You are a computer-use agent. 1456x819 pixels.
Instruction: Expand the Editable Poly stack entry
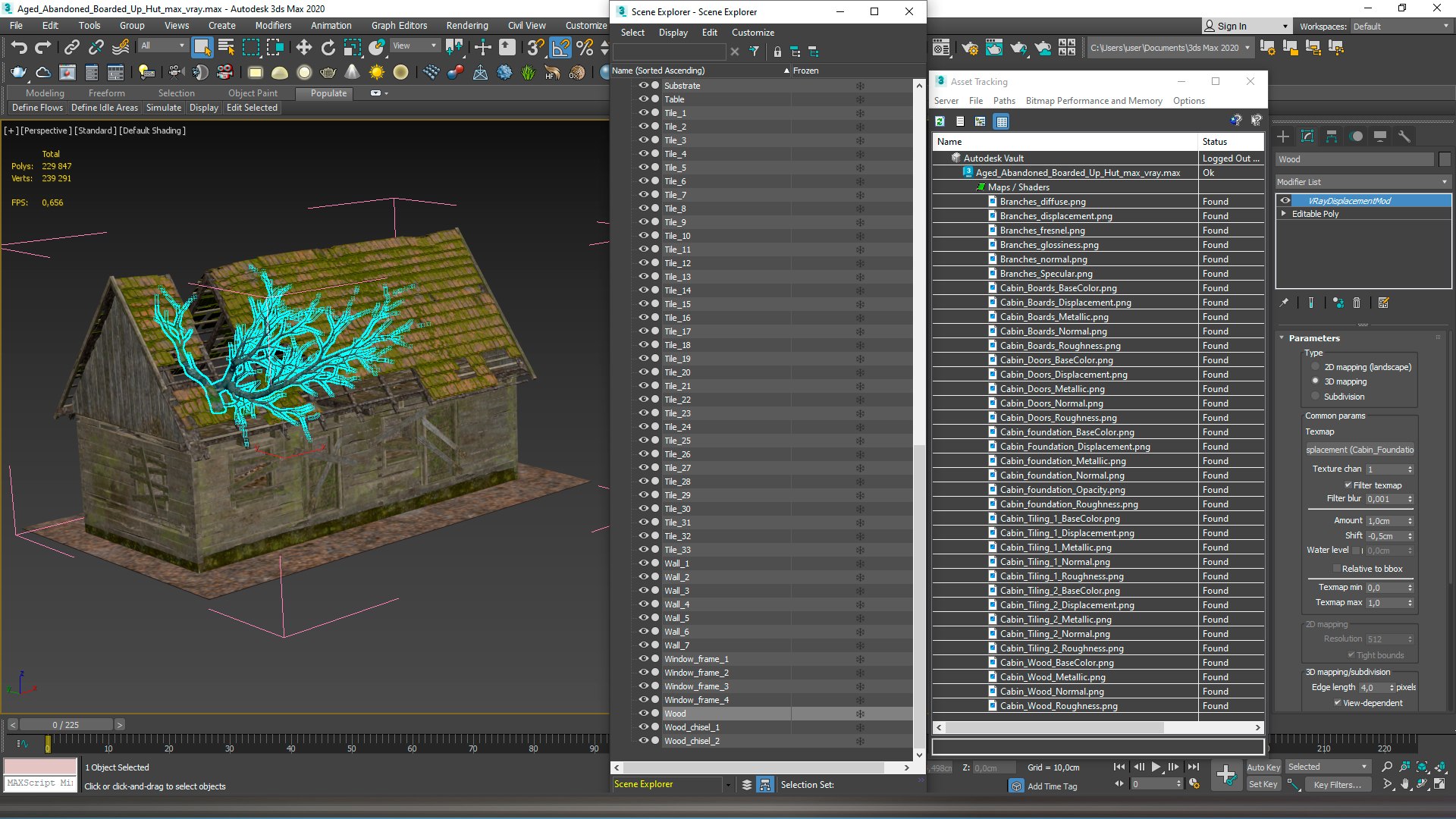1284,214
